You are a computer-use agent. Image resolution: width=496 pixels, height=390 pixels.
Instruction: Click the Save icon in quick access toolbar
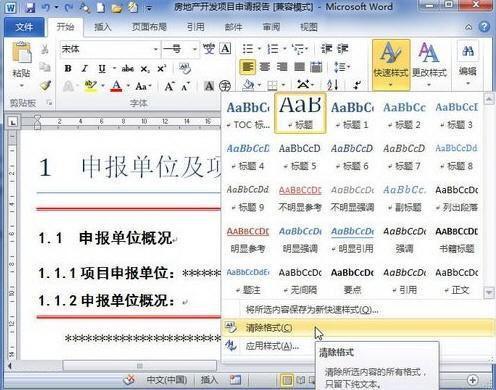pos(31,7)
